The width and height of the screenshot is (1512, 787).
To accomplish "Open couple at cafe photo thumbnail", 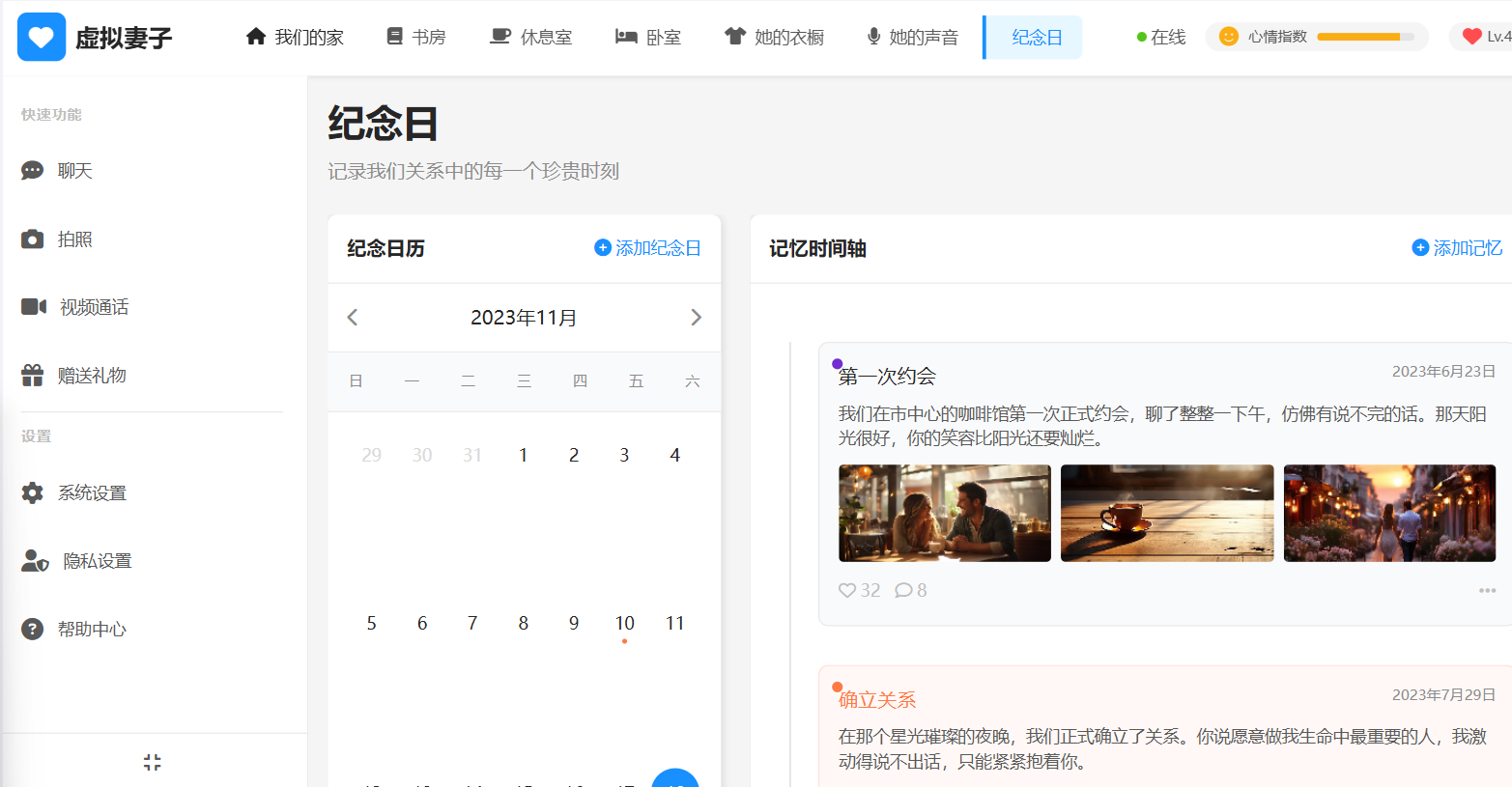I will (x=945, y=513).
